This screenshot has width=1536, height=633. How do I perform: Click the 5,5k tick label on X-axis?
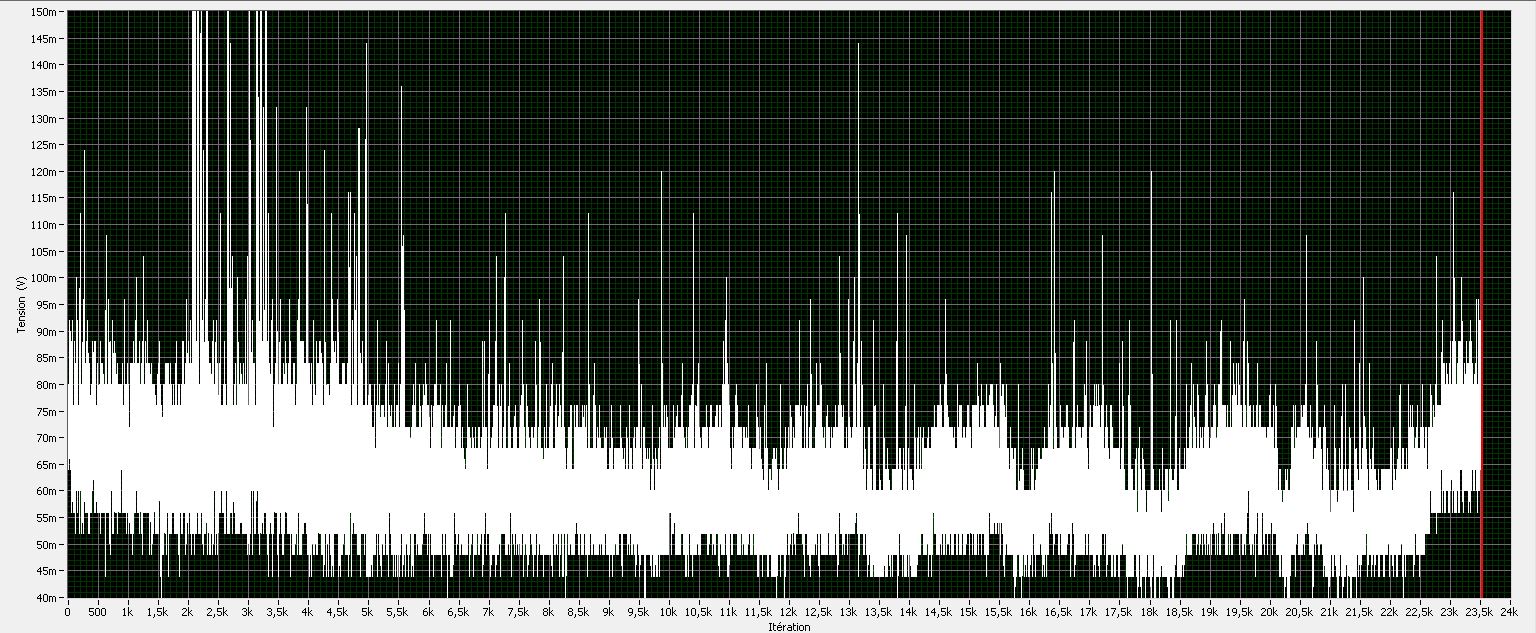coord(398,610)
